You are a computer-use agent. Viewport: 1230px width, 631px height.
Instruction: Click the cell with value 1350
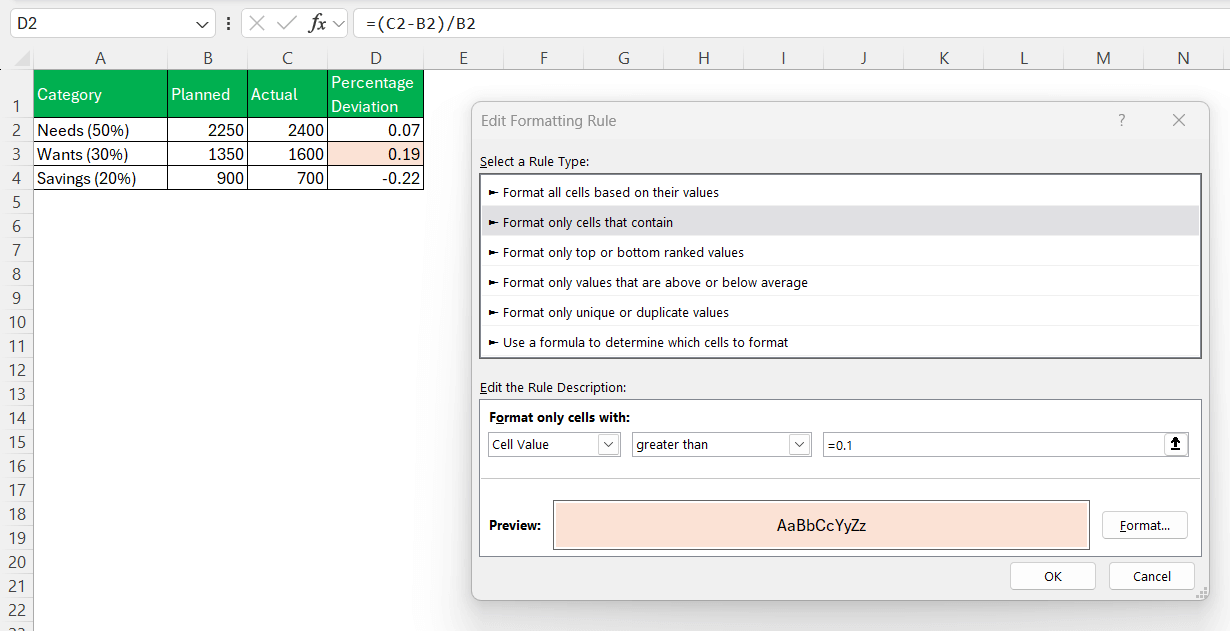(207, 154)
